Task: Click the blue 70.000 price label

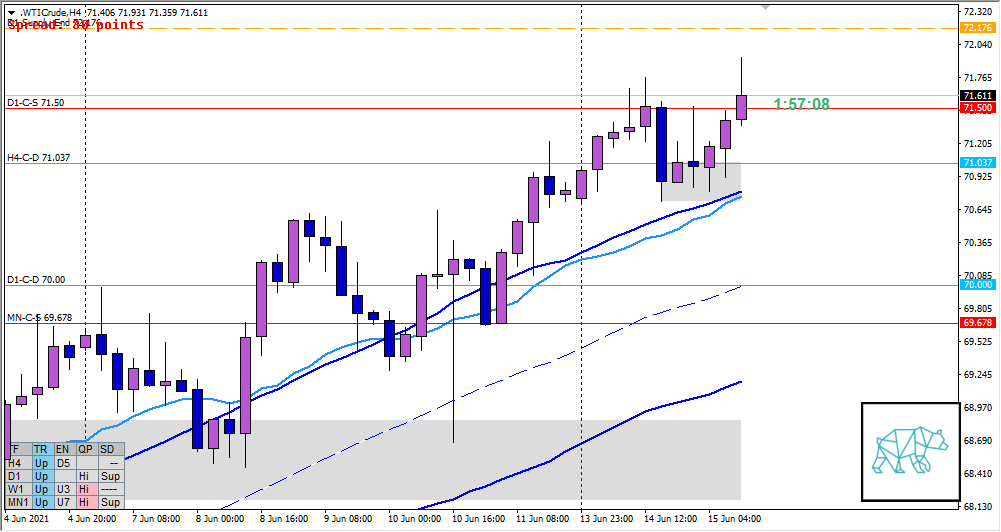Action: tap(976, 285)
